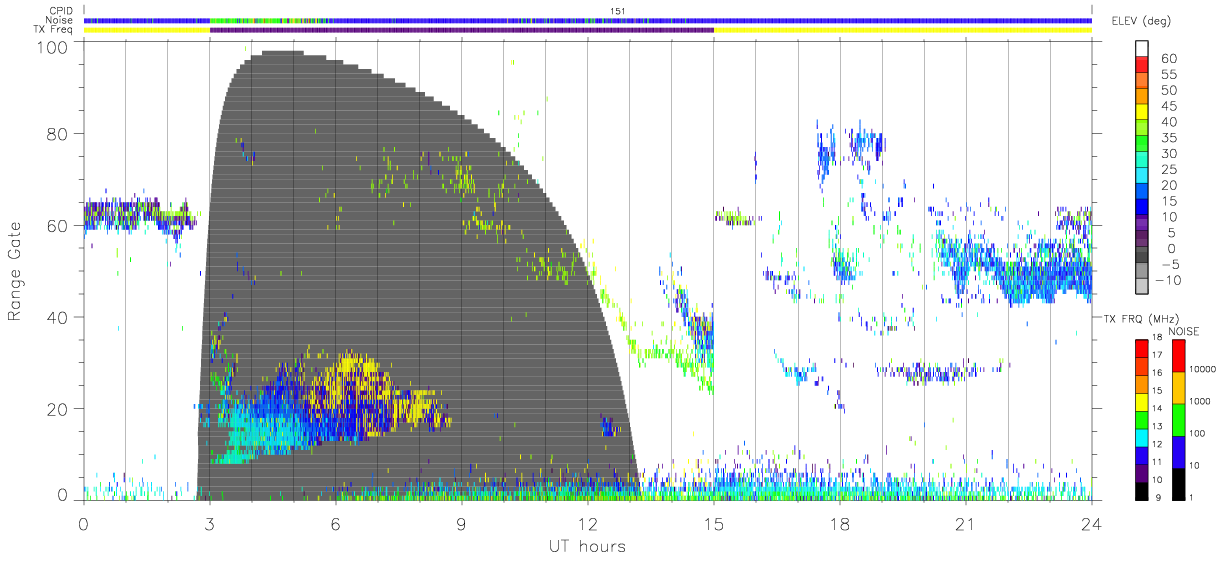Click the '60' tick on the Range Gate axis
This screenshot has width=1228, height=567.
59,225
